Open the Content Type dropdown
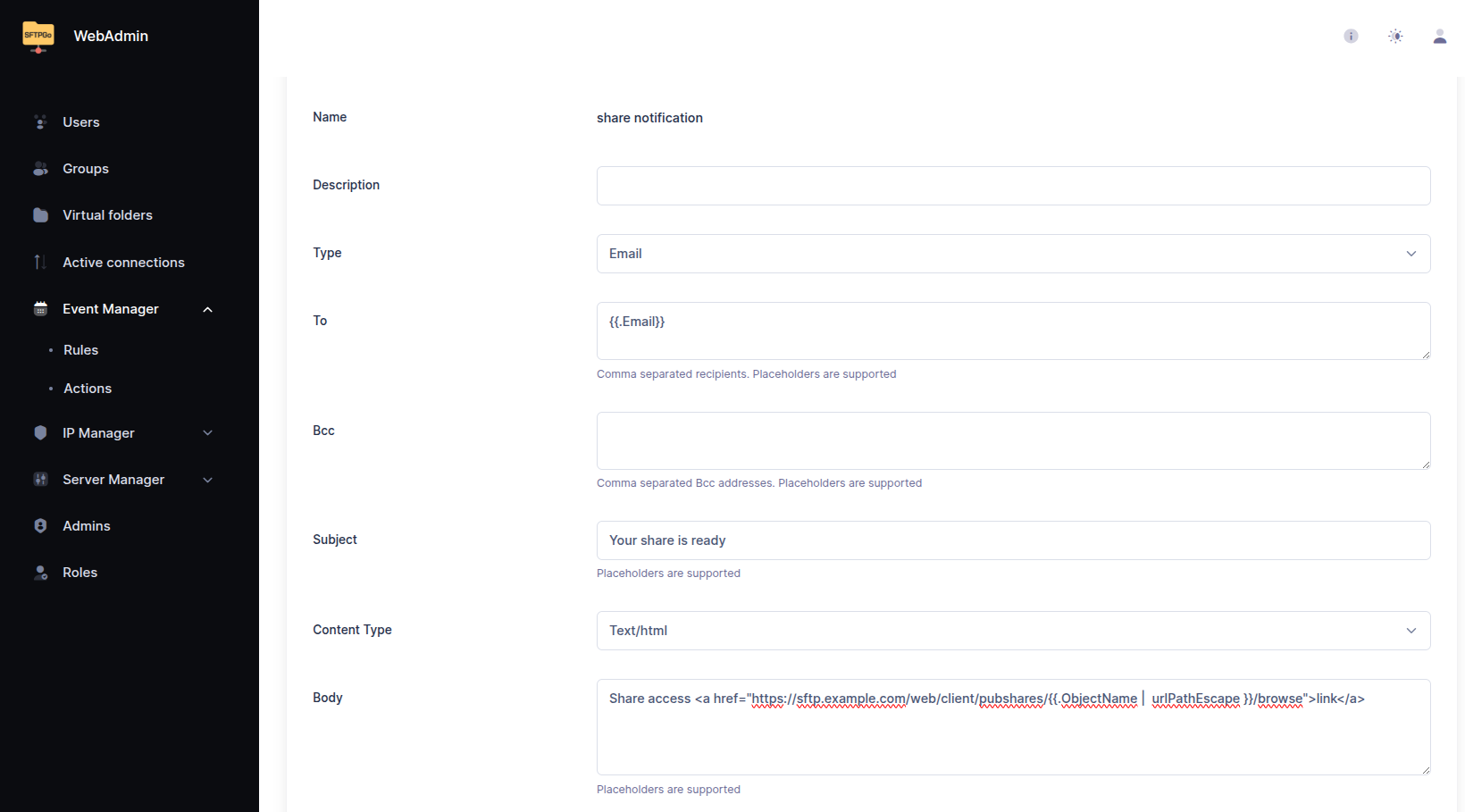Image resolution: width=1465 pixels, height=812 pixels. 1013,631
